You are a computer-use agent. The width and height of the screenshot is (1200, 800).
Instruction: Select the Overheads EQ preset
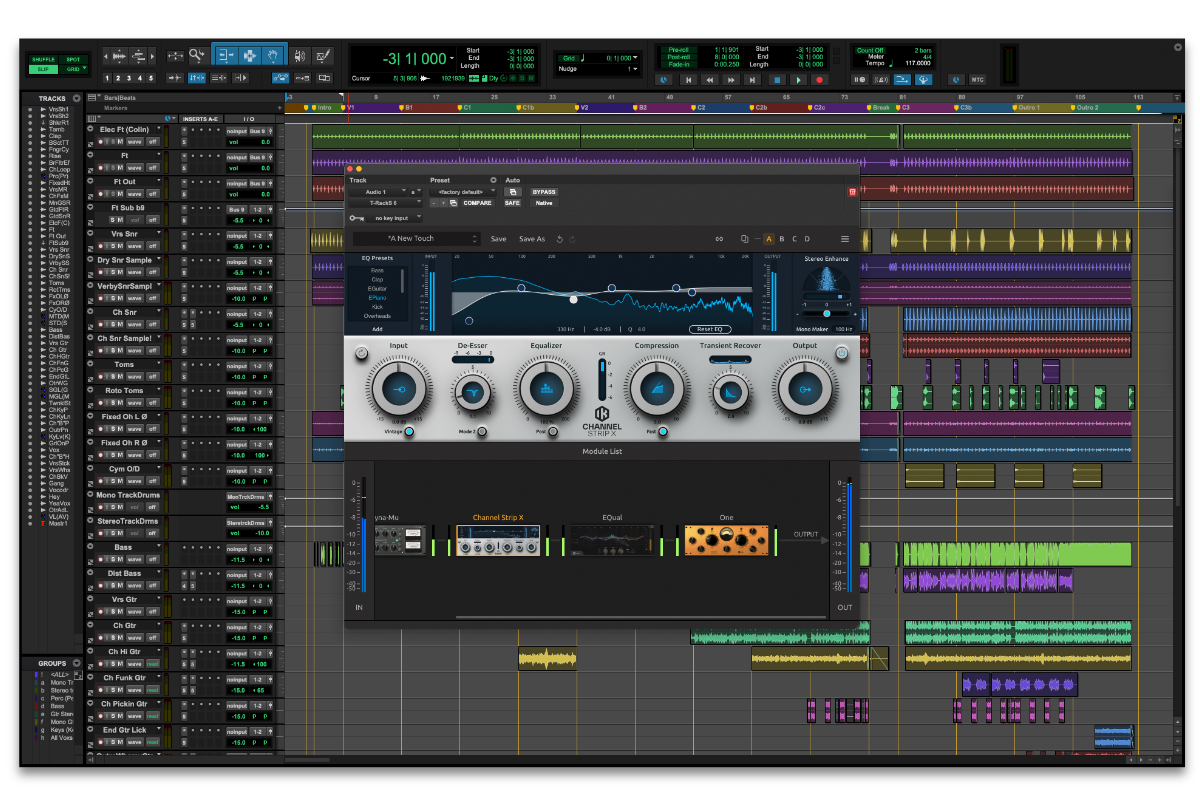point(377,316)
